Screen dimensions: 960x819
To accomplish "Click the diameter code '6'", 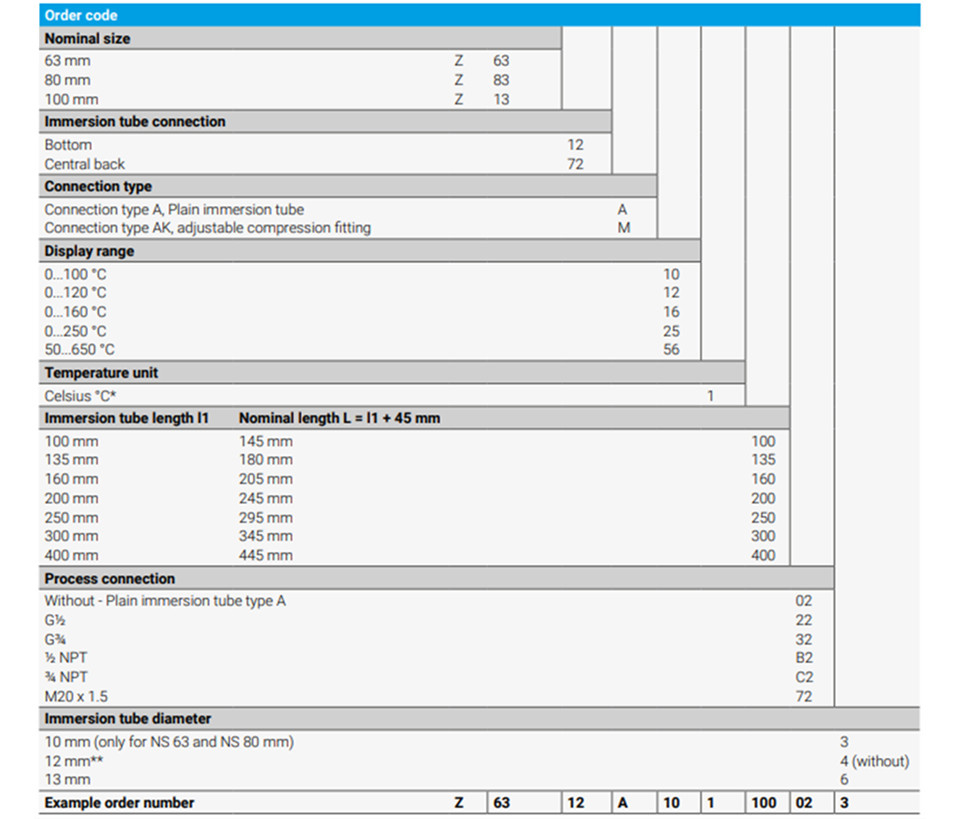I will click(x=844, y=780).
